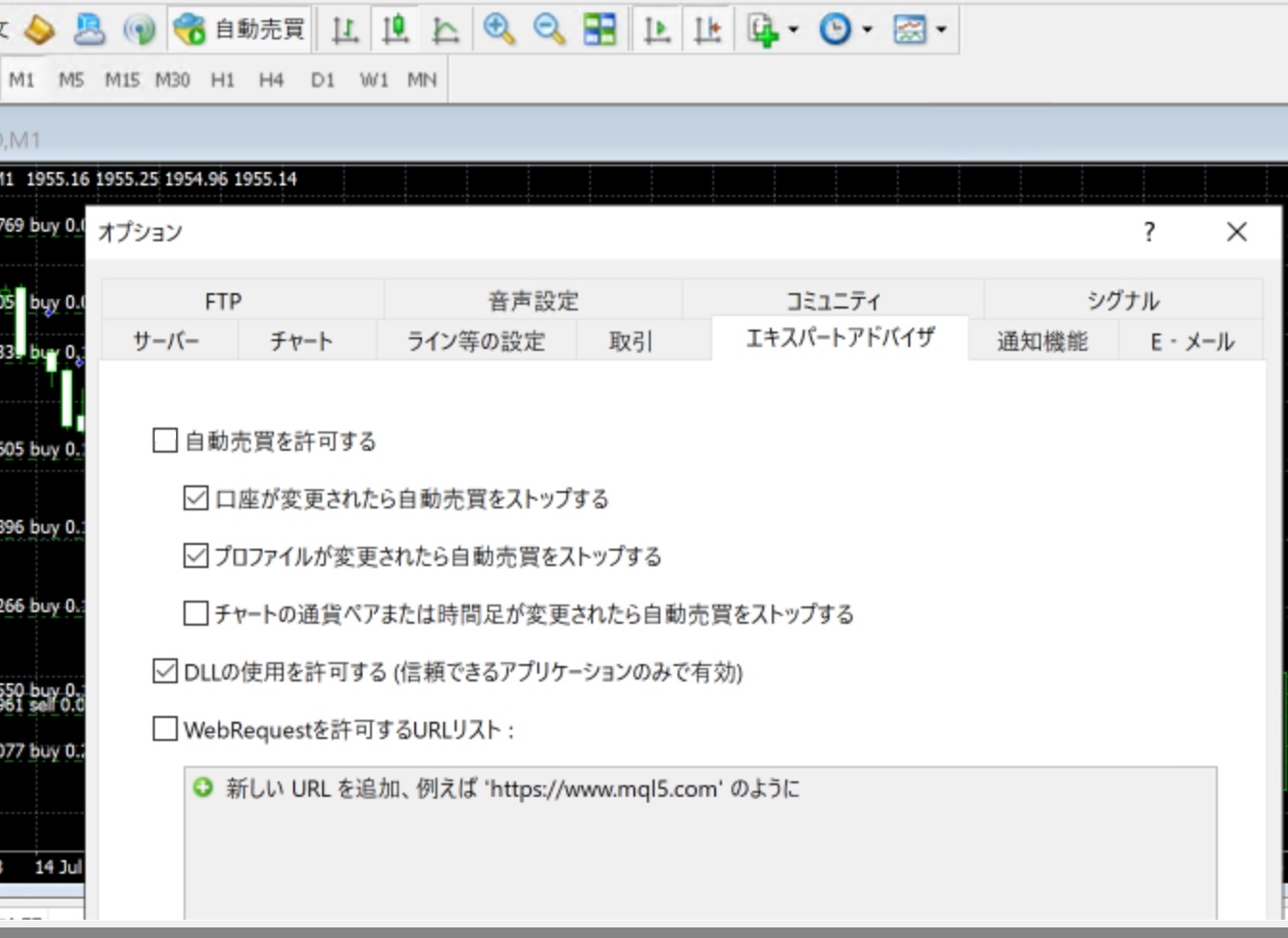Open the コミュニティ tab

click(x=833, y=300)
